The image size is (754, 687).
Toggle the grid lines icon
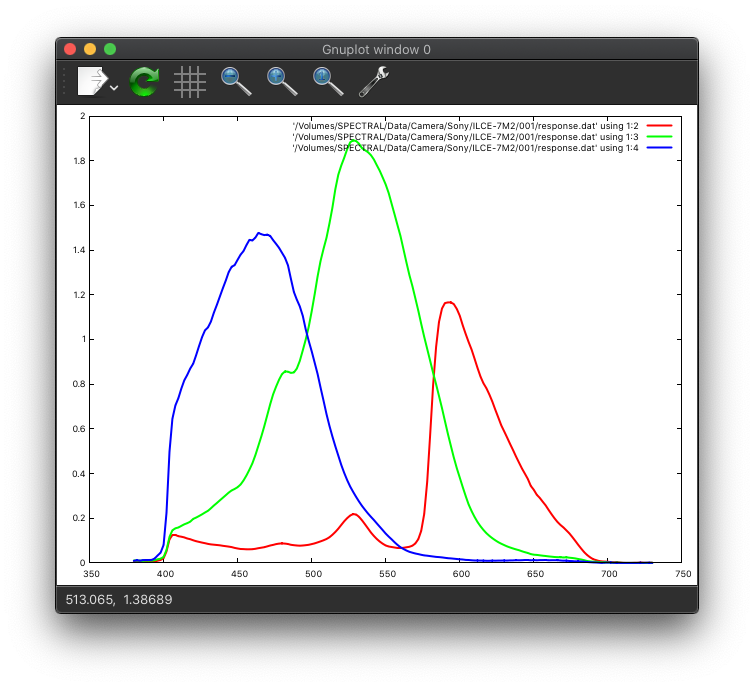click(189, 81)
